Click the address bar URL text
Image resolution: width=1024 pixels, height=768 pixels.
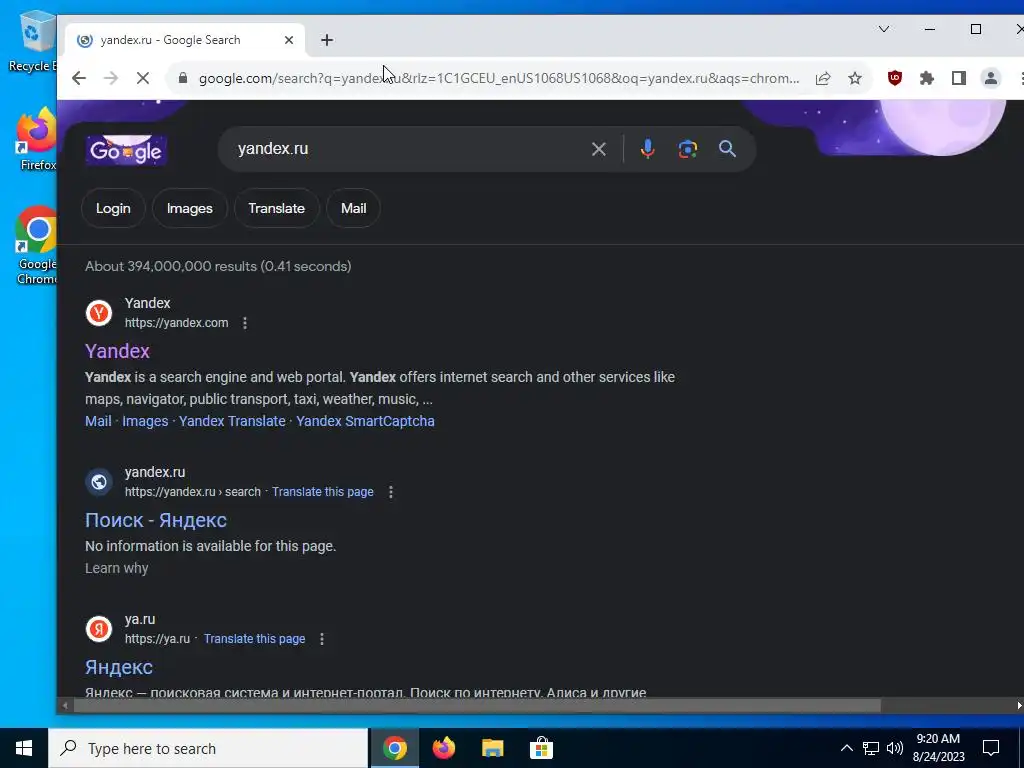(x=499, y=78)
